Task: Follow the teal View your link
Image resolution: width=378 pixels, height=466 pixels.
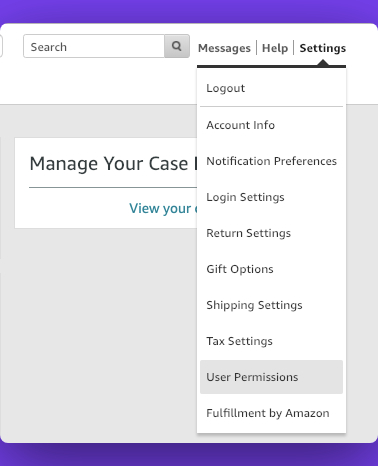Action: [163, 209]
